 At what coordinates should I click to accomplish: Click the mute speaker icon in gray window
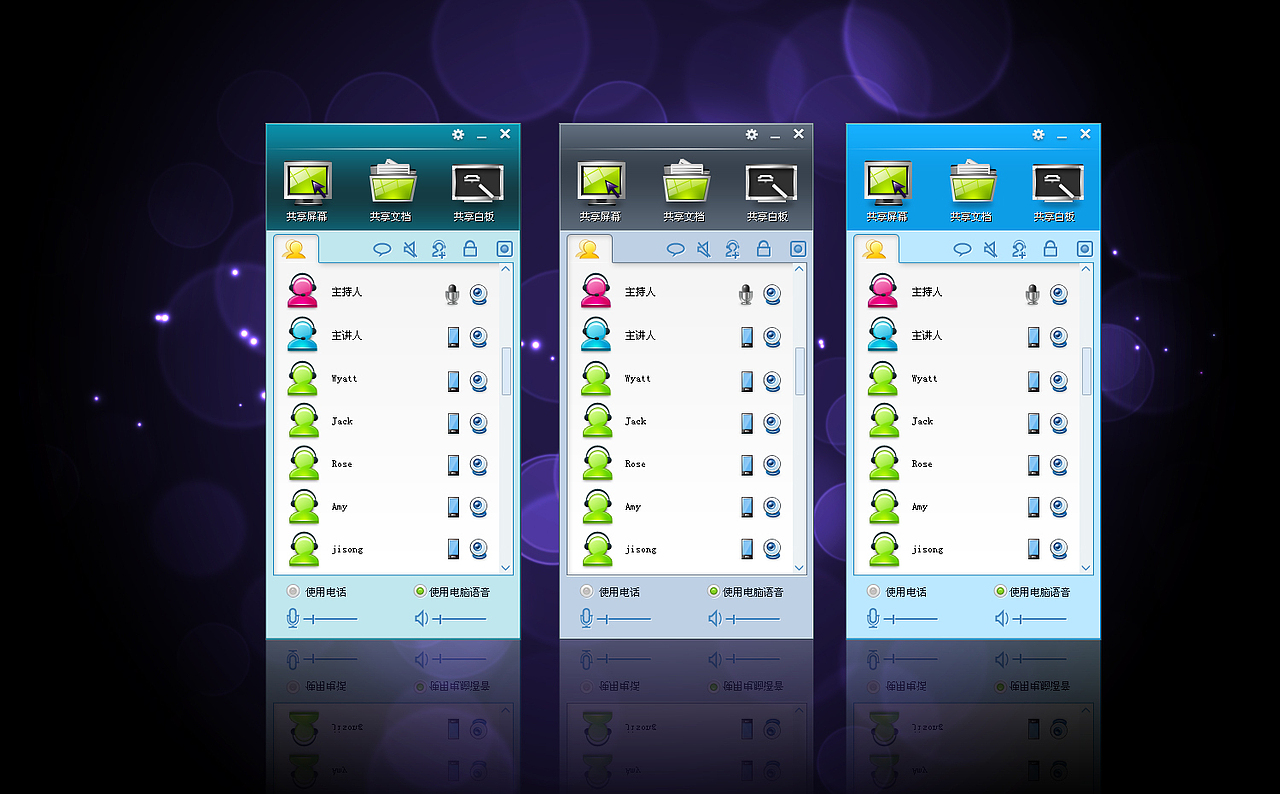tap(704, 249)
